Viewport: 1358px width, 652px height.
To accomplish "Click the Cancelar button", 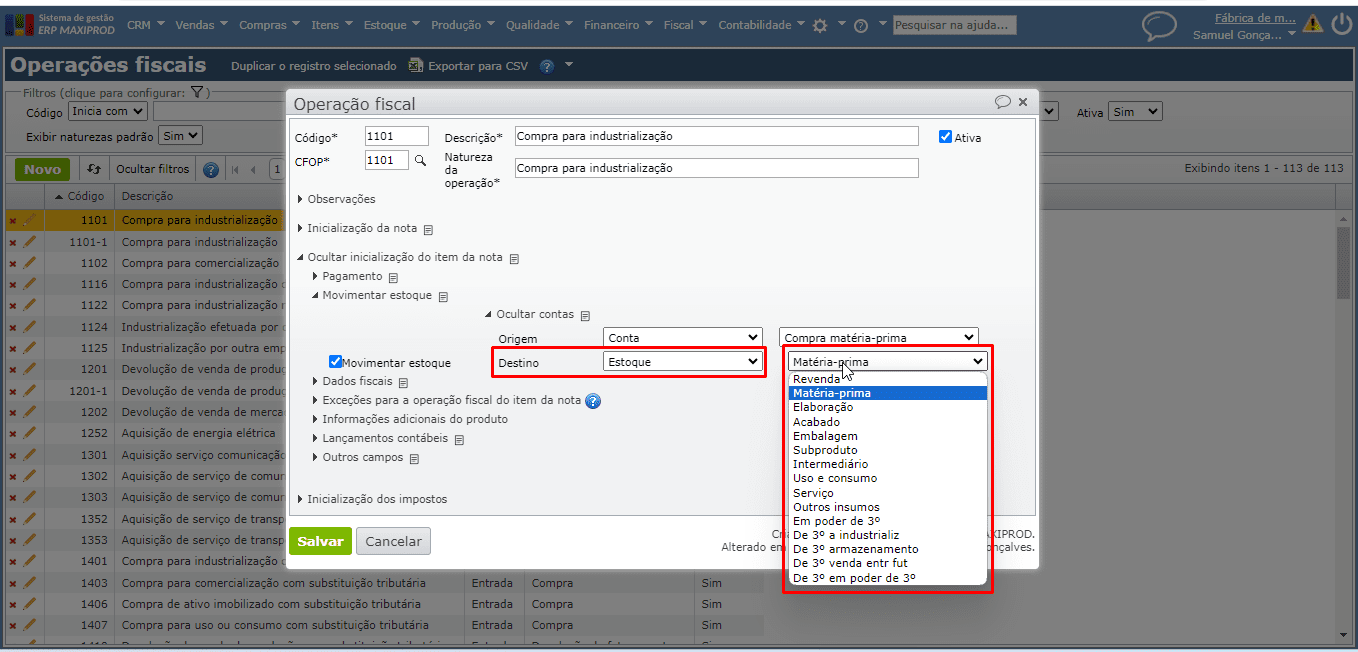I will (x=393, y=541).
